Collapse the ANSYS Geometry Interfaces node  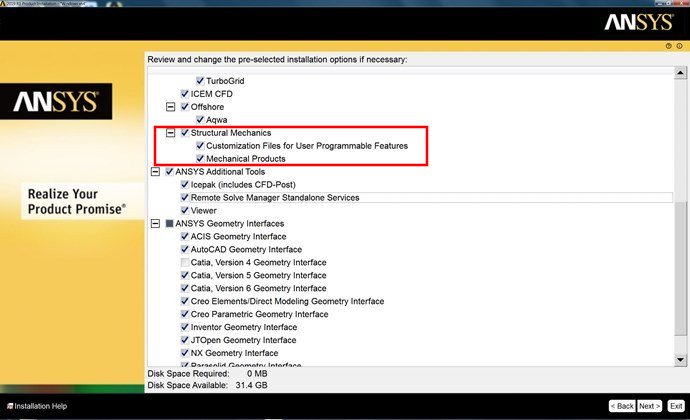point(155,223)
